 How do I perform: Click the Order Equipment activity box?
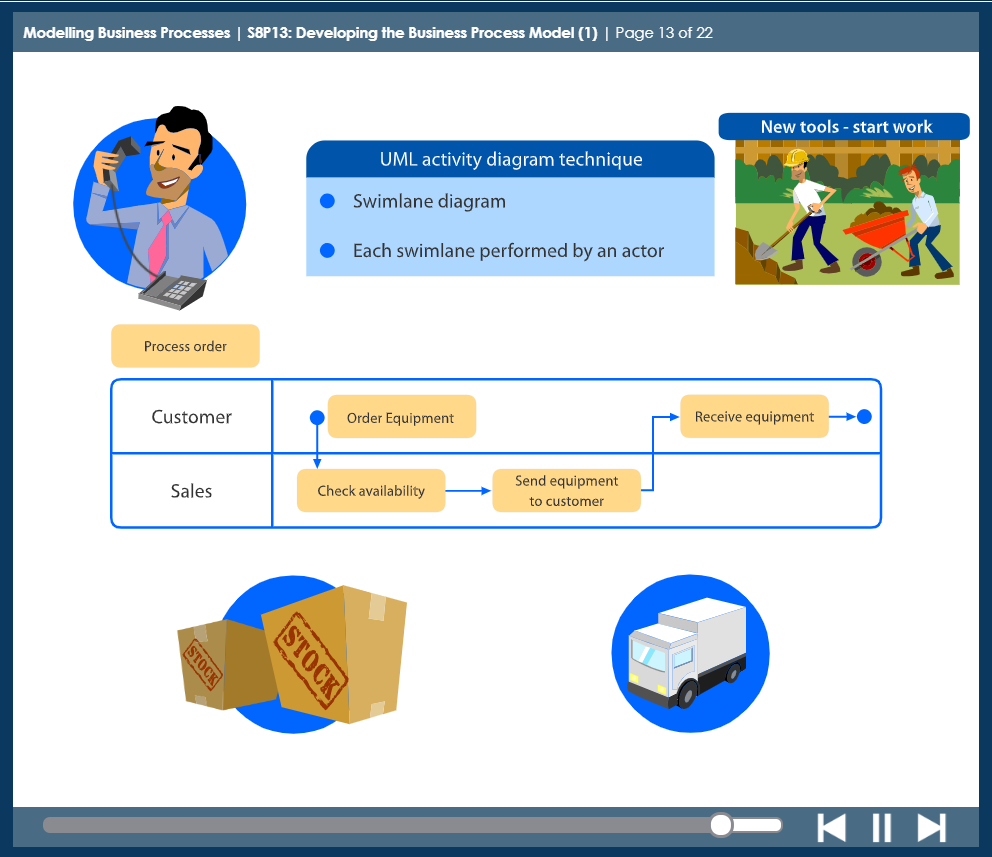pyautogui.click(x=401, y=418)
